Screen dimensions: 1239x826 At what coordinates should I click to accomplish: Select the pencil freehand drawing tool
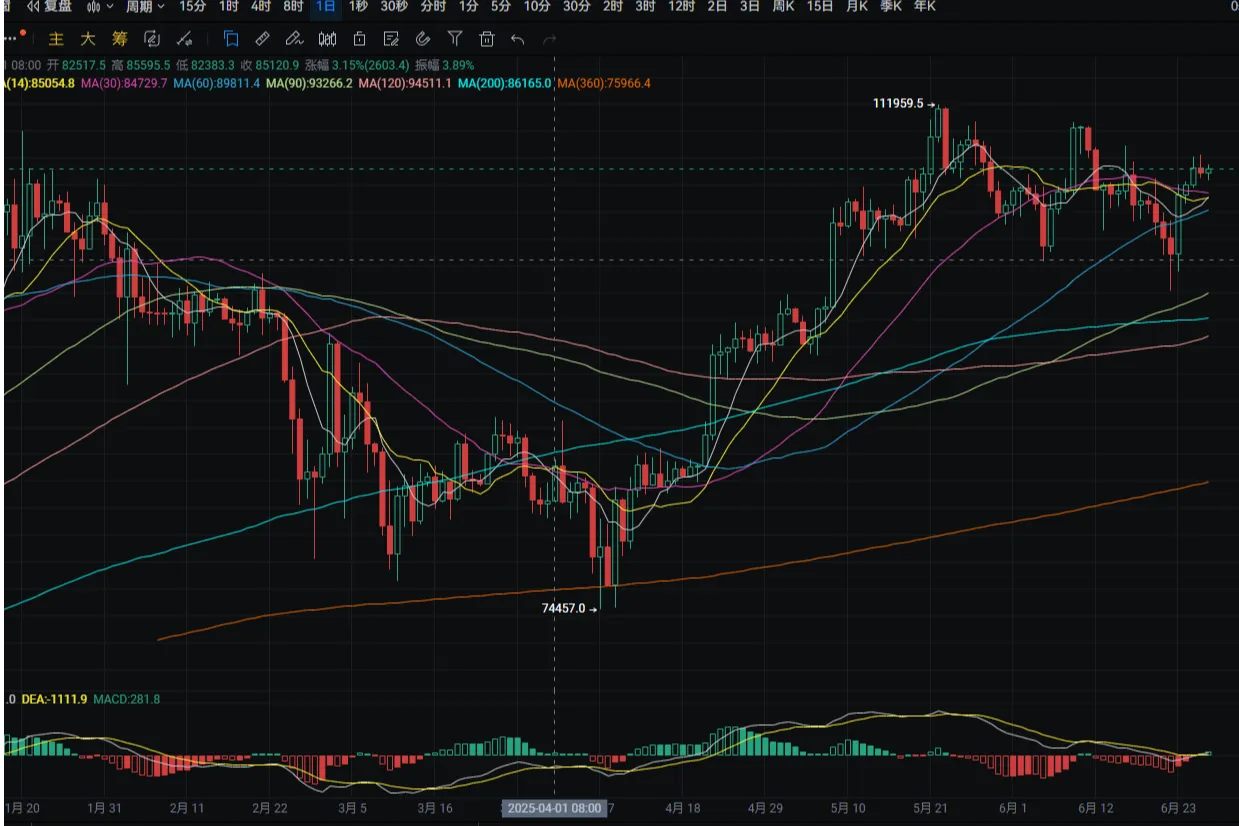[x=294, y=39]
